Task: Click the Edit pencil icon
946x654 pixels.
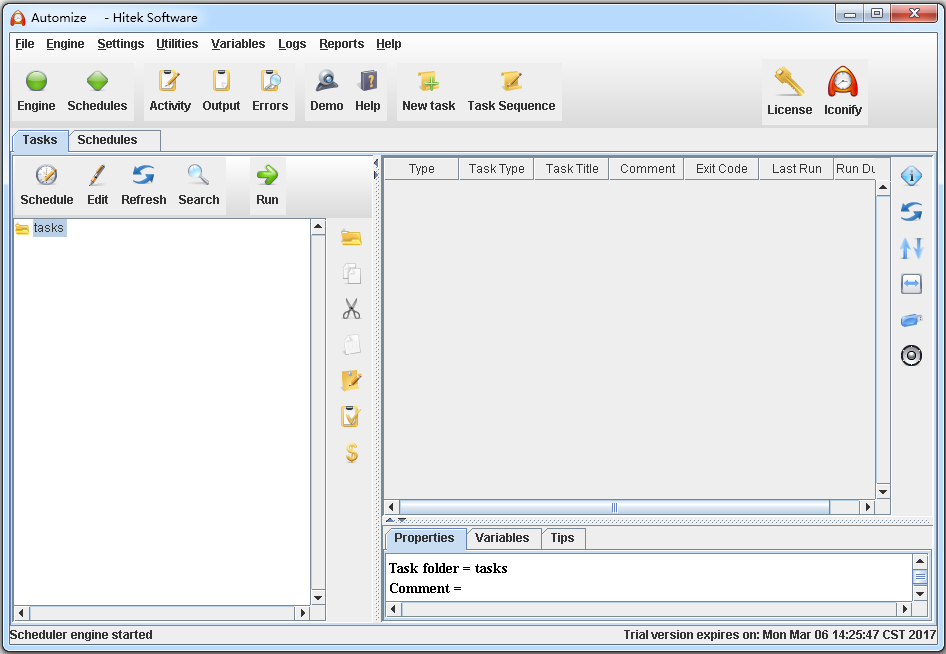Action: [97, 175]
